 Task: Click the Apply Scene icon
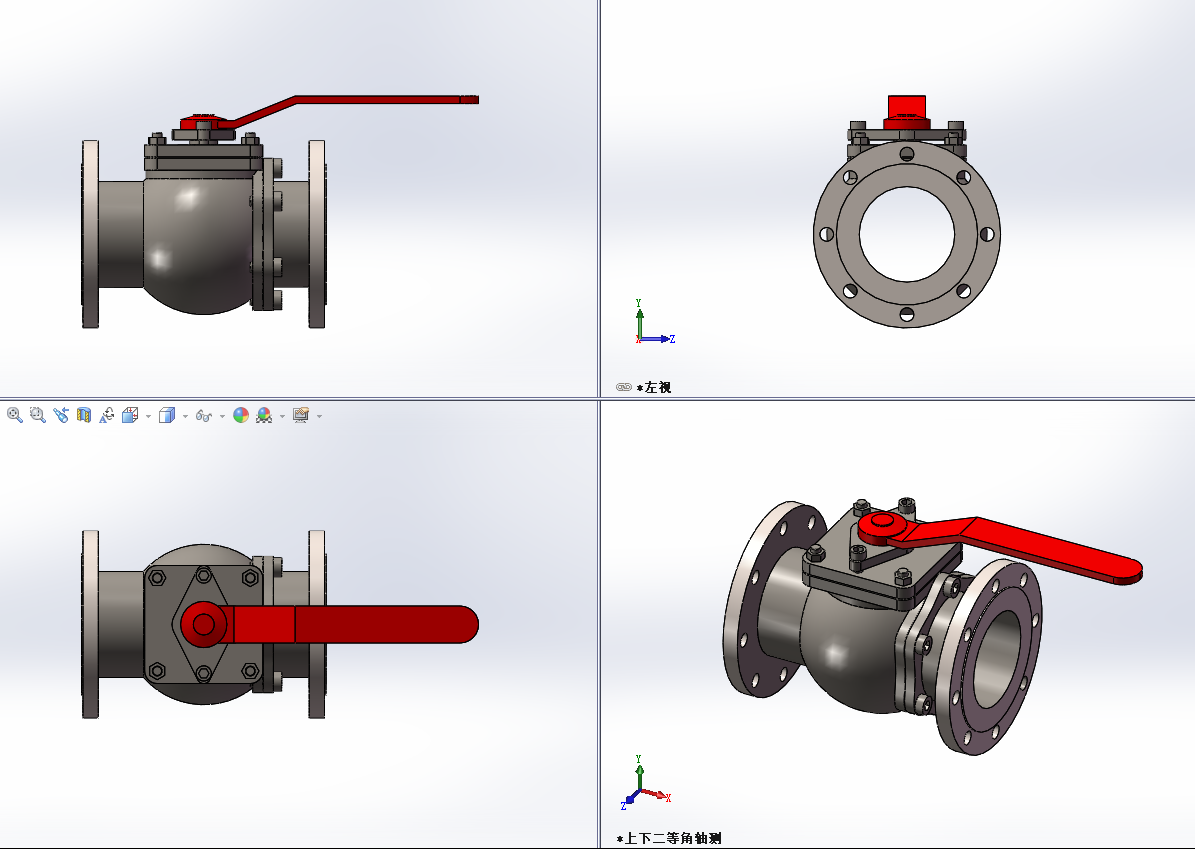coord(264,415)
